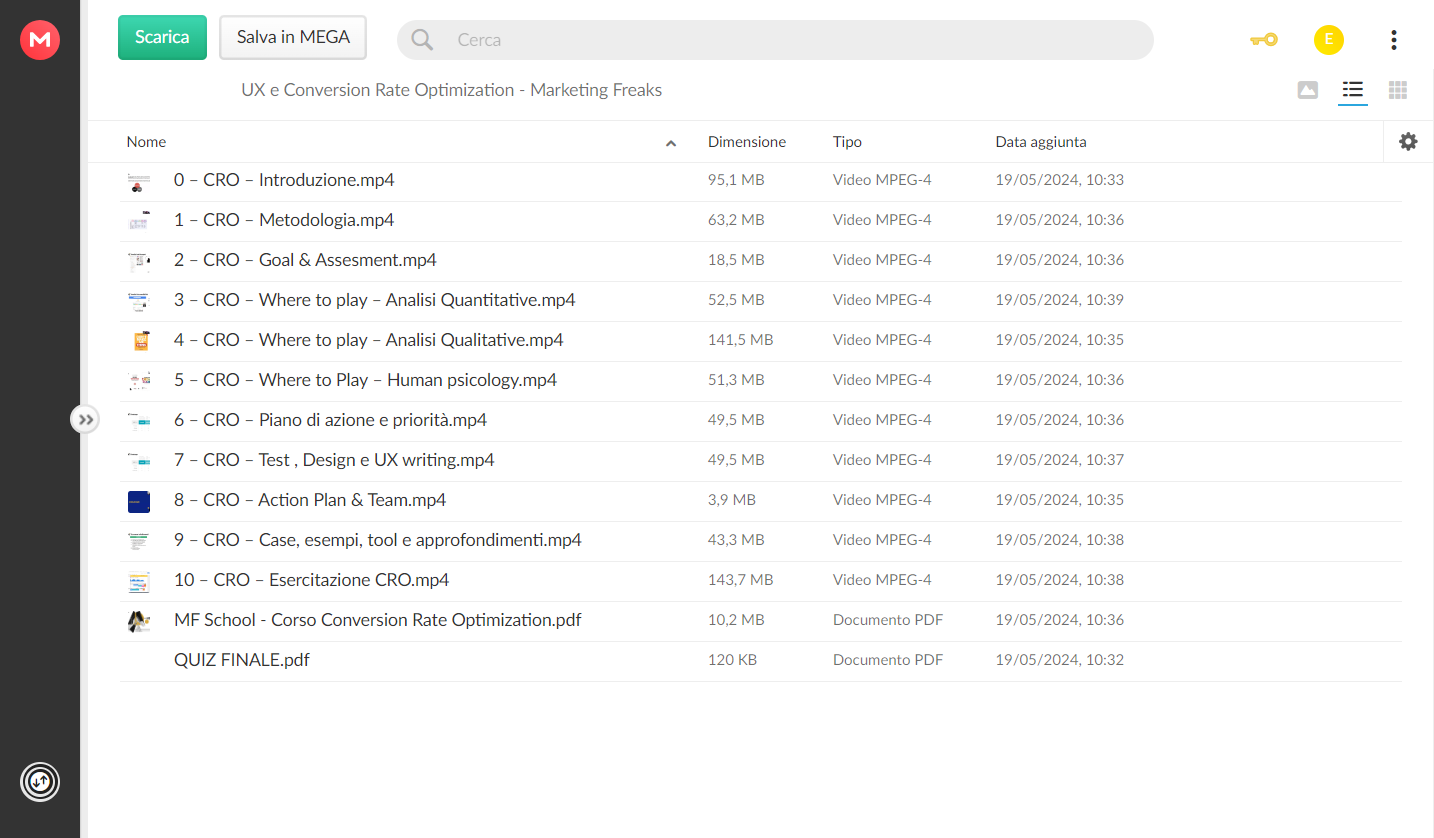The width and height of the screenshot is (1434, 838).
Task: Switch to list view
Action: (x=1353, y=90)
